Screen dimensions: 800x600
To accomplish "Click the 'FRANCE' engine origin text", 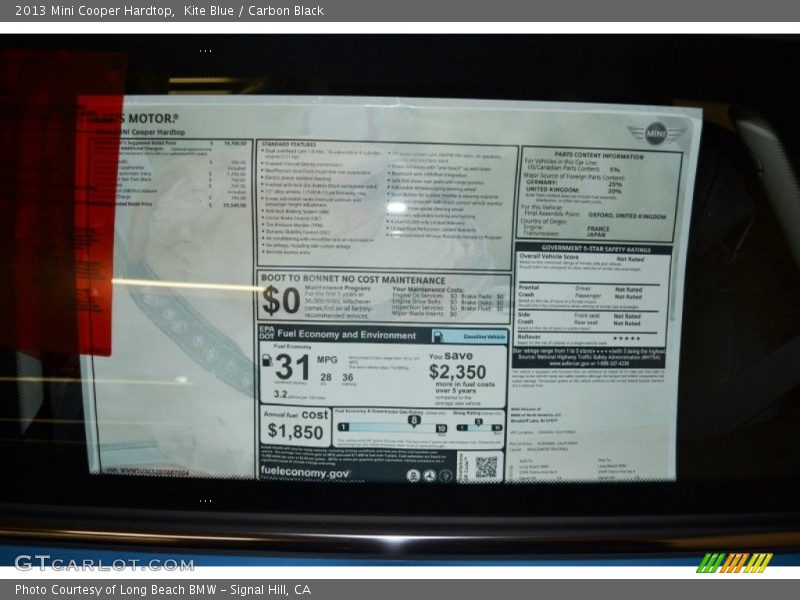I will [x=598, y=229].
